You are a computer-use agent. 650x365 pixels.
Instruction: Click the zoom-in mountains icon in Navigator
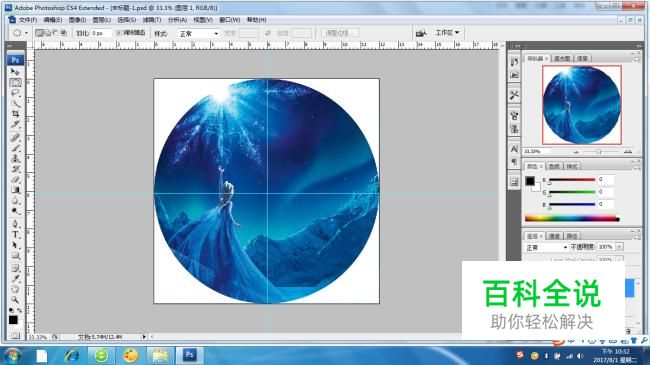(x=628, y=151)
